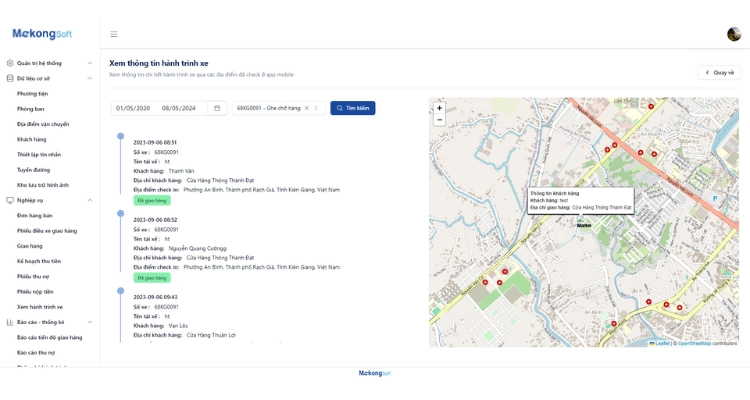The image size is (750, 400).
Task: Expand the Quản trị hệ thống section chevron
Action: pos(90,63)
